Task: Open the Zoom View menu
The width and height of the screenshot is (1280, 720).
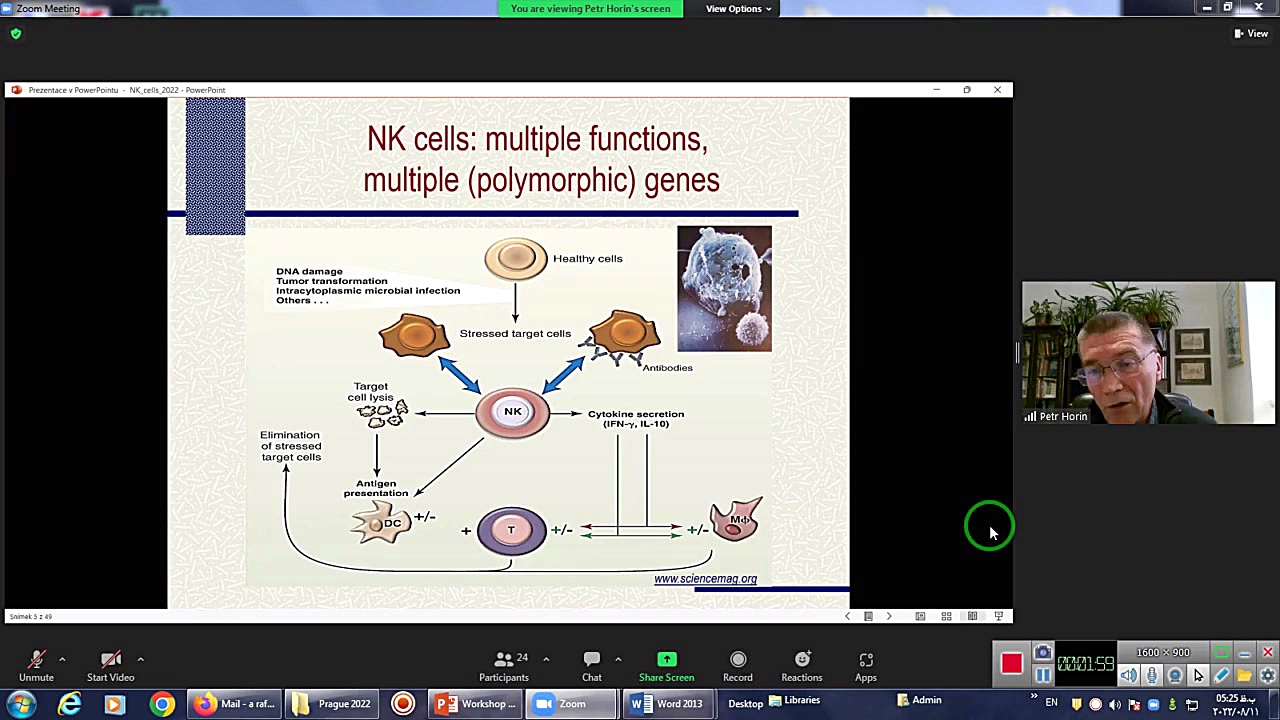Action: (1251, 33)
